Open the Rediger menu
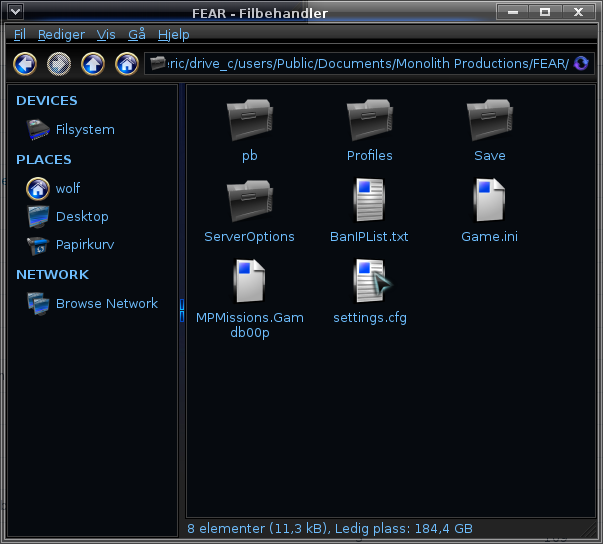 (x=61, y=35)
